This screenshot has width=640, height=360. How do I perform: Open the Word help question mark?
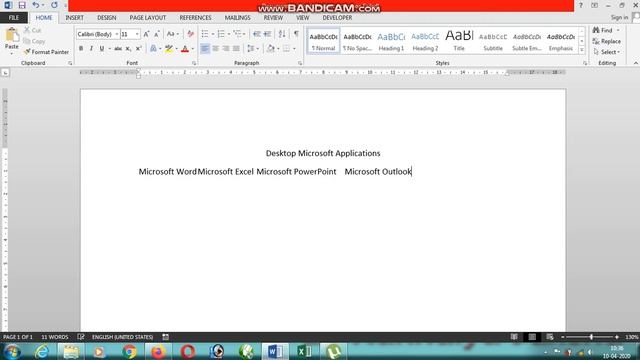point(580,5)
